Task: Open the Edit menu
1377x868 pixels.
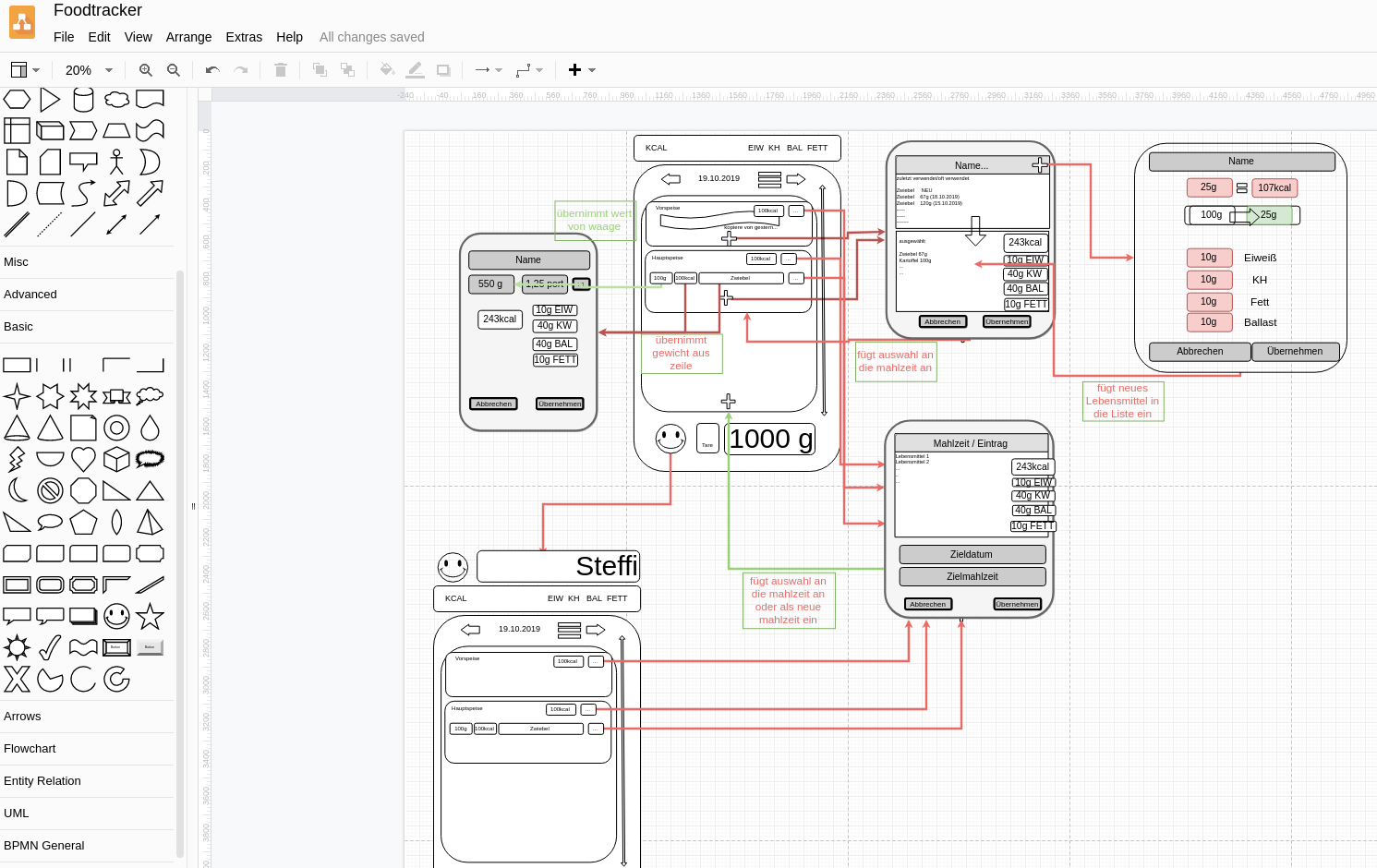Action: (99, 37)
